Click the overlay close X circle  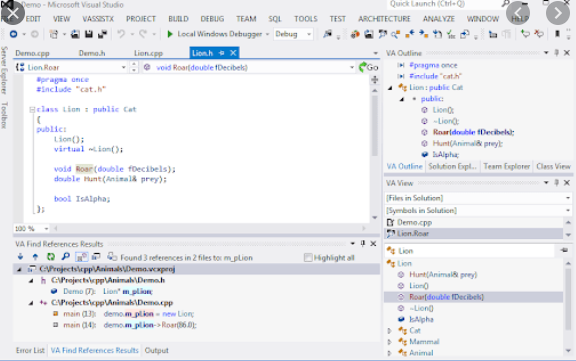click(x=13, y=14)
